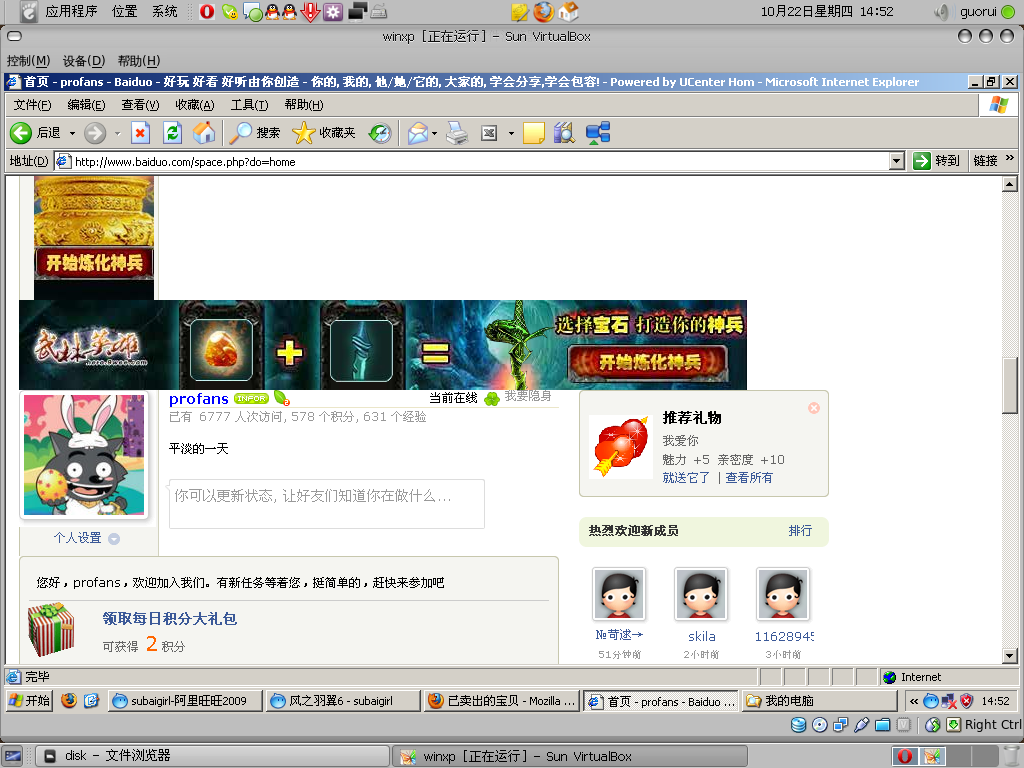1024x768 pixels.
Task: Switch to the Mozilla sold items taskbar window
Action: [x=502, y=701]
